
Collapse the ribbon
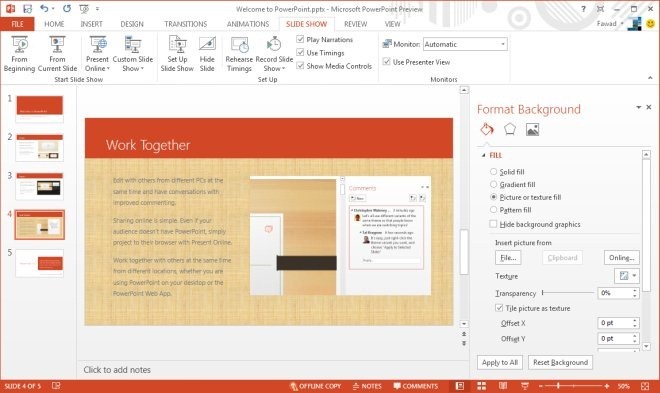pos(650,78)
